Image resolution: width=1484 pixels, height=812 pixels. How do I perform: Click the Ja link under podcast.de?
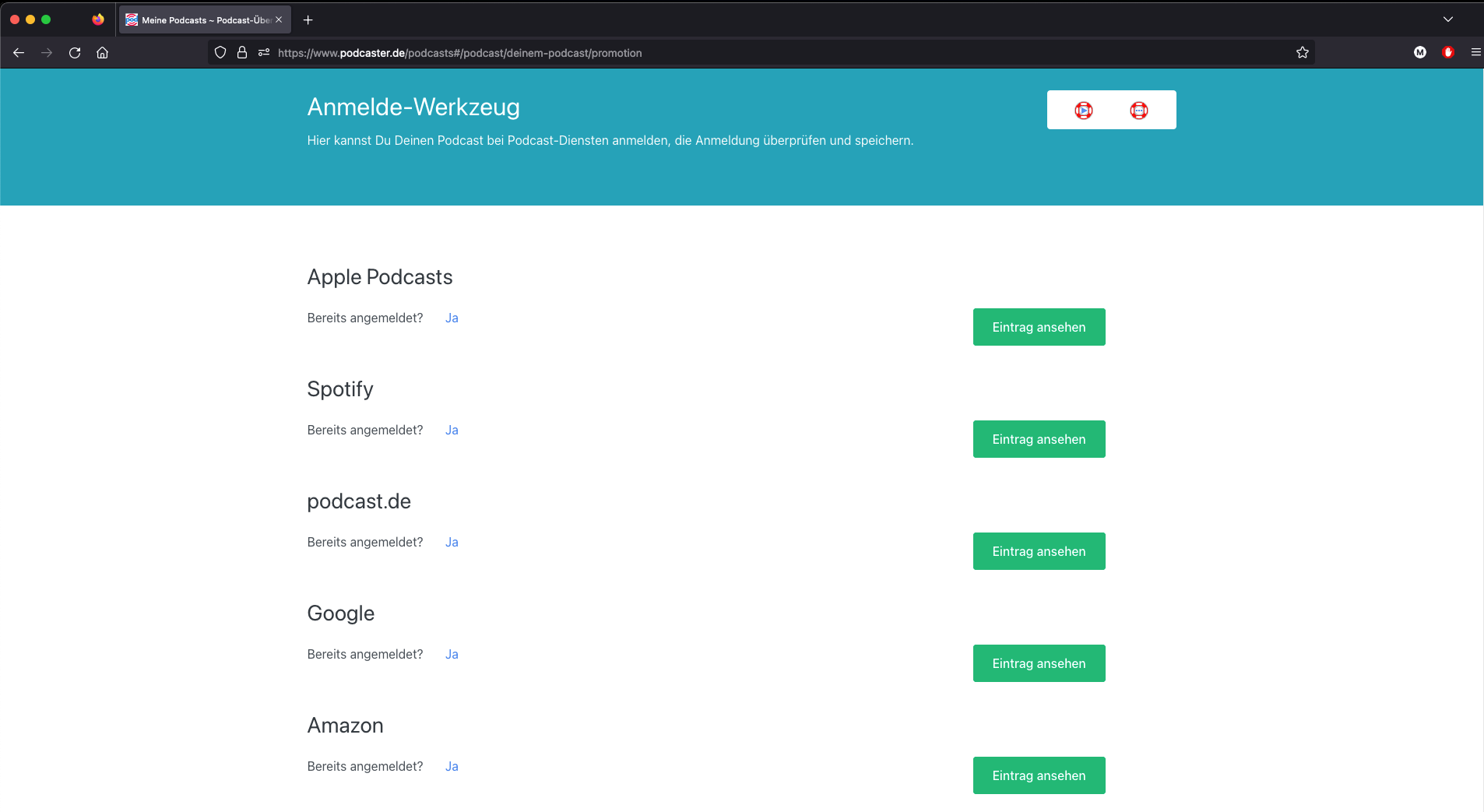[452, 543]
